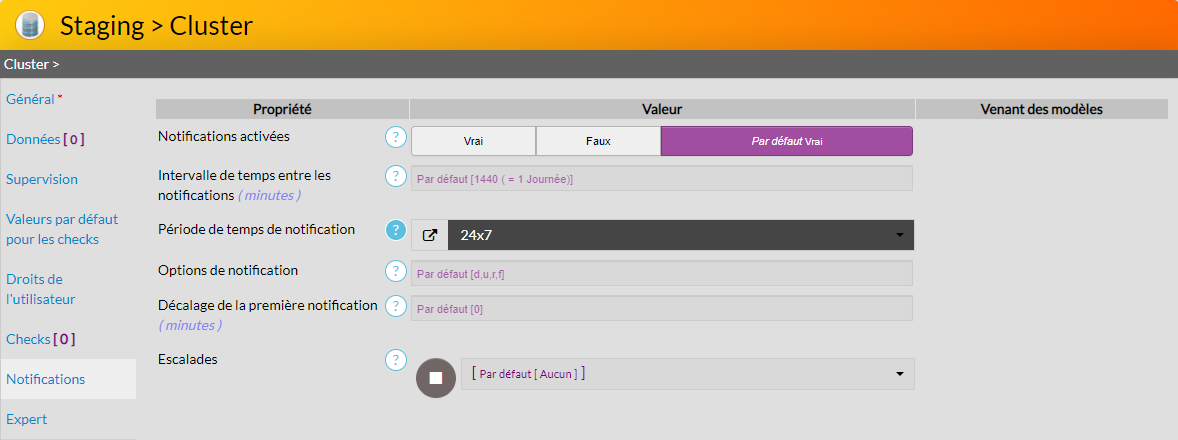Open the Escalades Par défaut dropdown

point(687,374)
